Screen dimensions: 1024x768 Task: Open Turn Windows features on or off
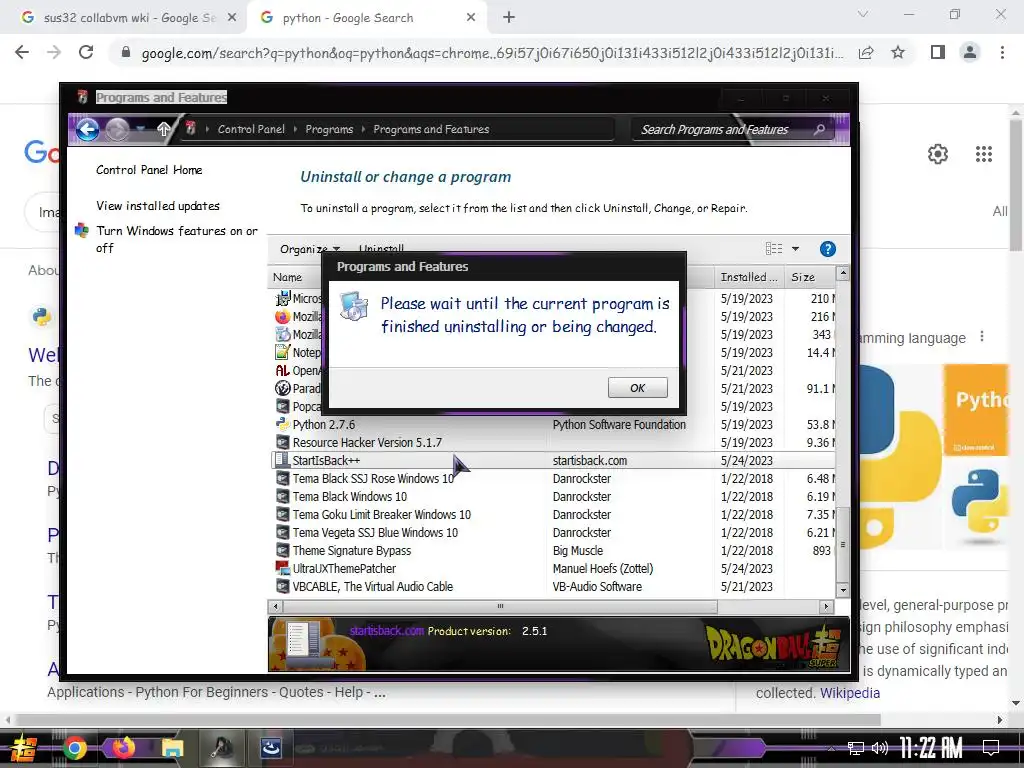pyautogui.click(x=177, y=239)
